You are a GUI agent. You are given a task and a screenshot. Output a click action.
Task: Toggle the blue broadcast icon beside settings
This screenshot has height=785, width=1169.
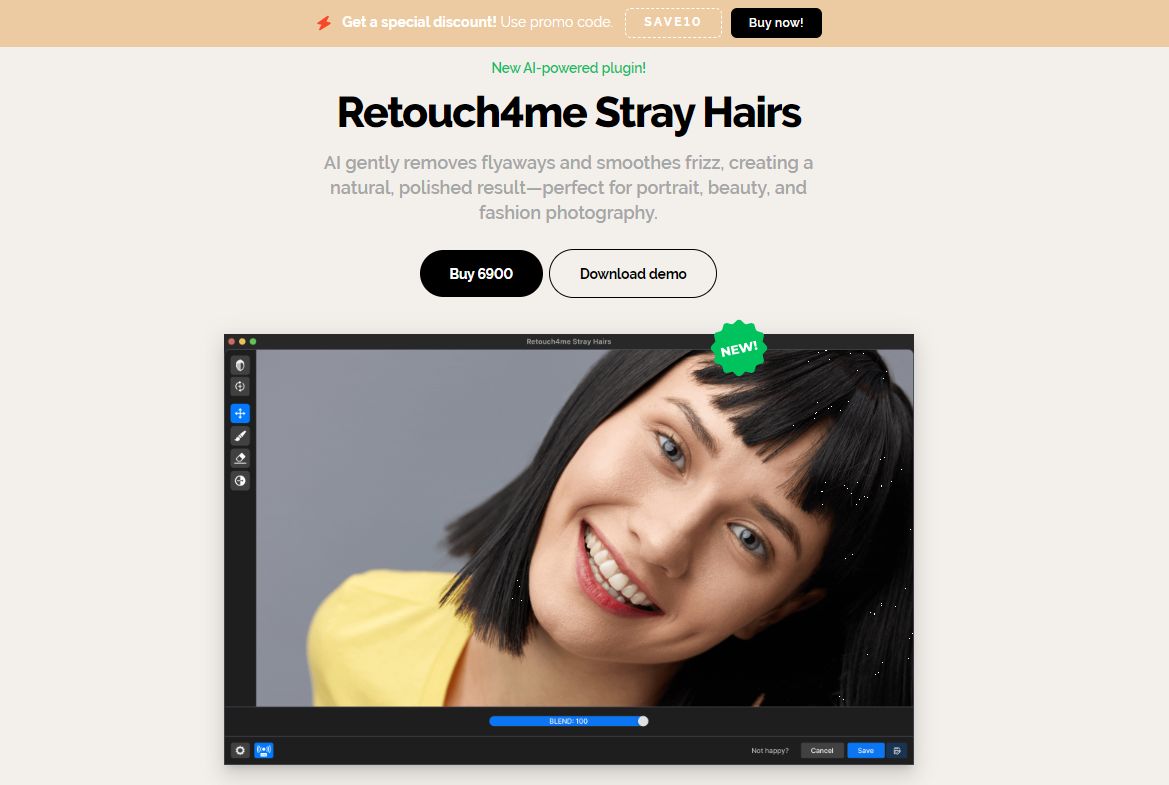click(264, 751)
